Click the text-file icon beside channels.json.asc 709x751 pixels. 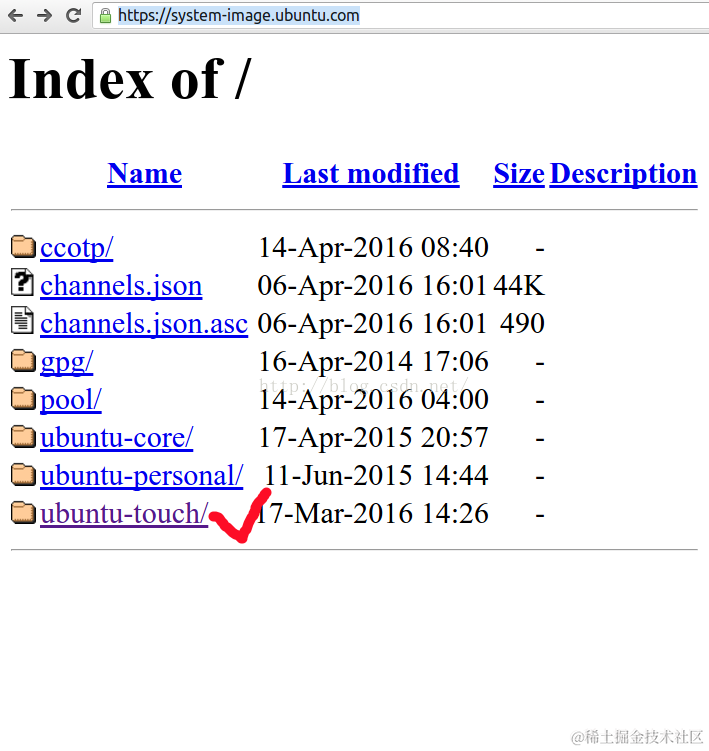point(22,320)
